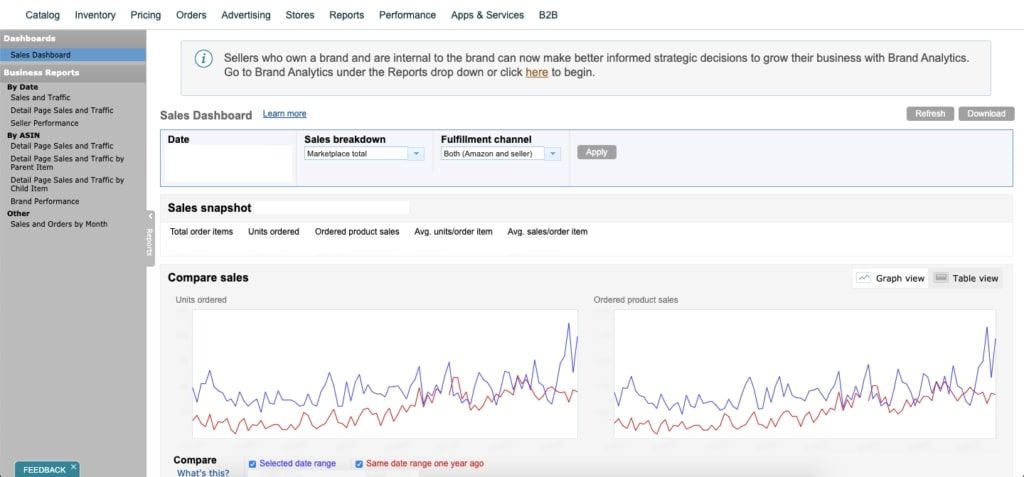Click the Dashboards sidebar header
This screenshot has width=1024, height=477.
coord(72,39)
